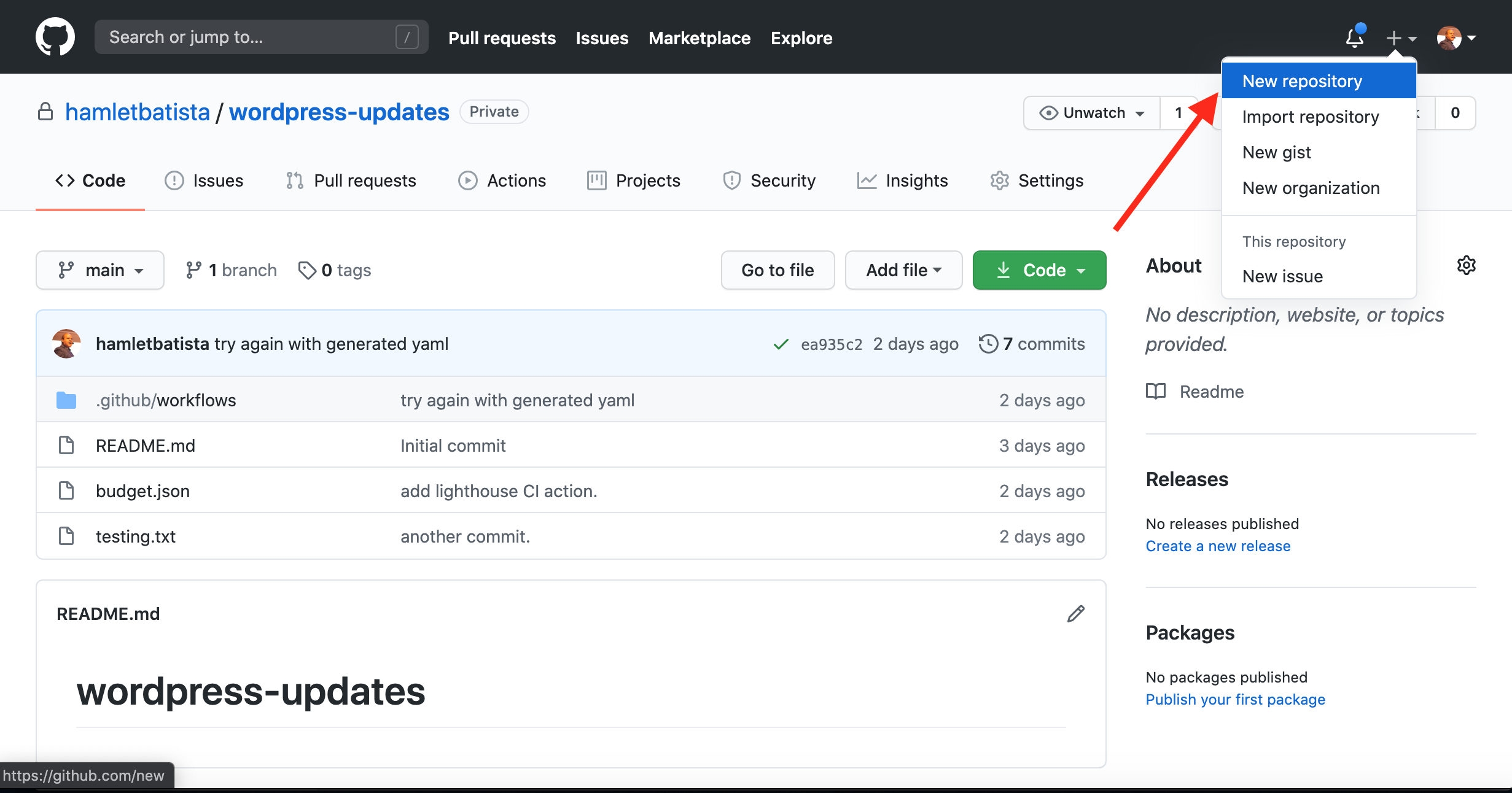The height and width of the screenshot is (793, 1512).
Task: Click the Go to file button
Action: (x=777, y=270)
